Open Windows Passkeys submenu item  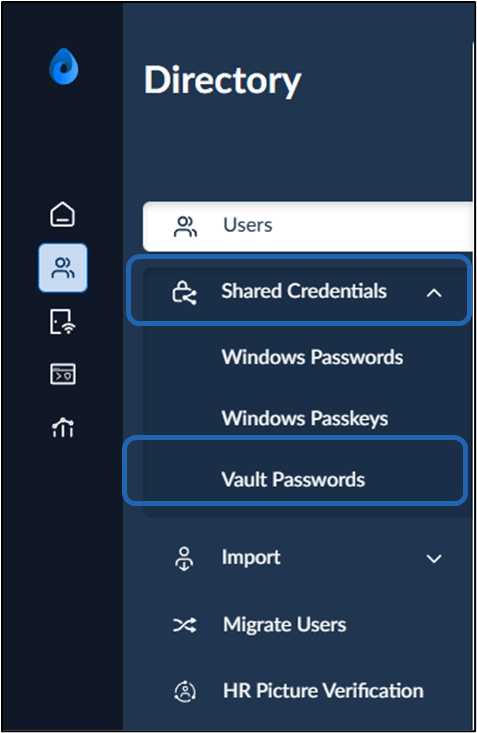coord(305,418)
